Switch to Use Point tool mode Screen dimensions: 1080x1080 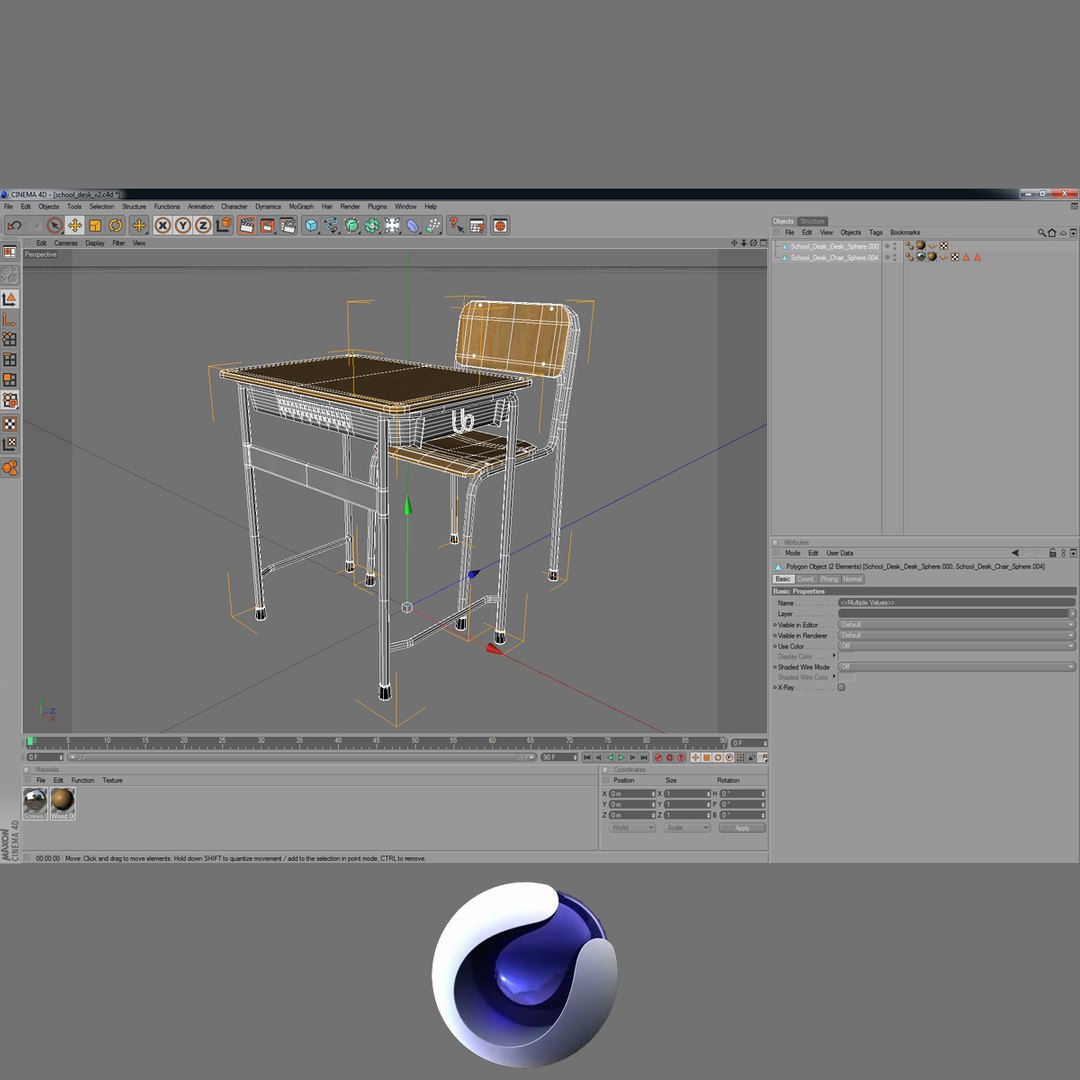[10, 339]
